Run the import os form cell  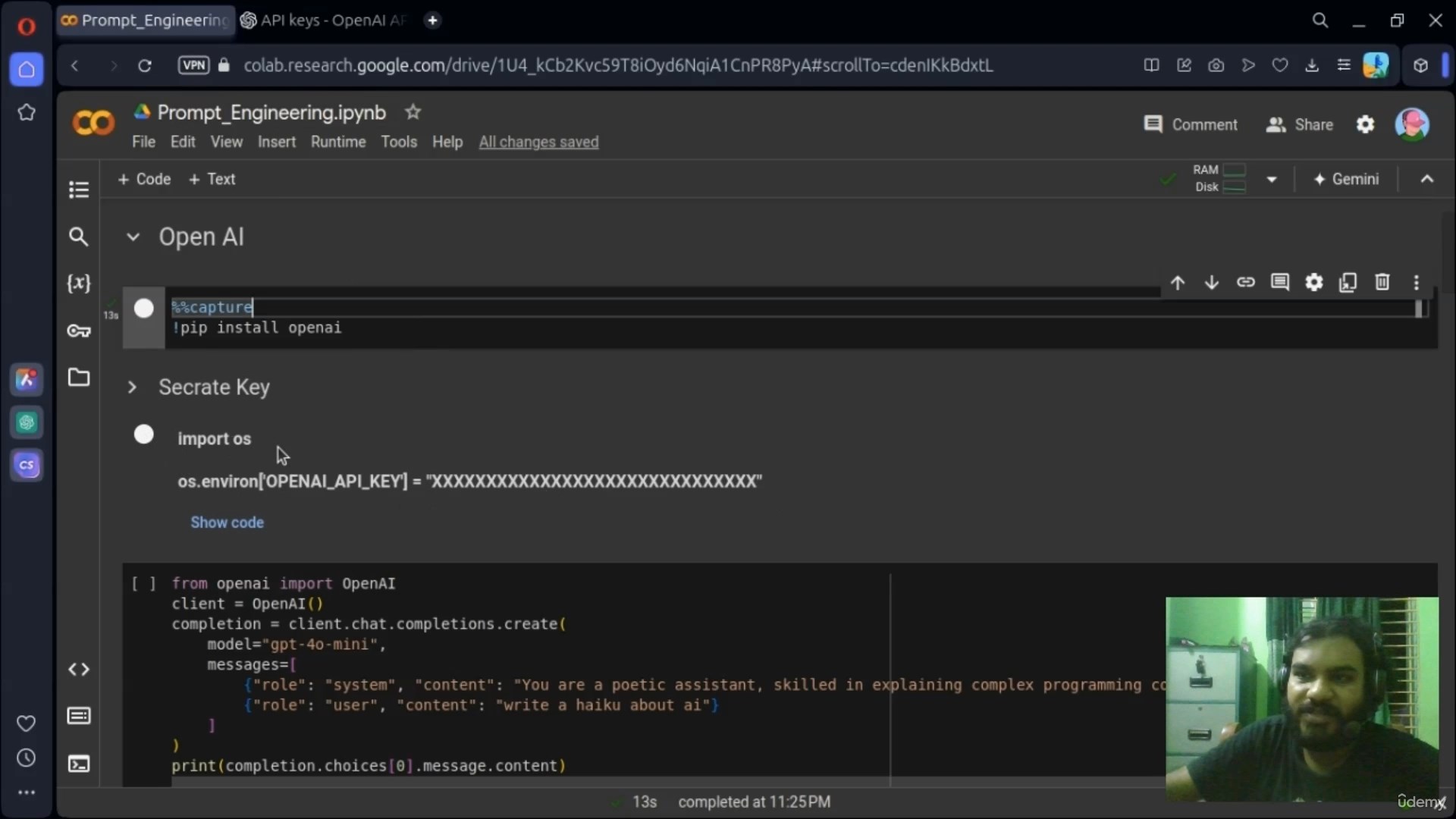[x=143, y=435]
